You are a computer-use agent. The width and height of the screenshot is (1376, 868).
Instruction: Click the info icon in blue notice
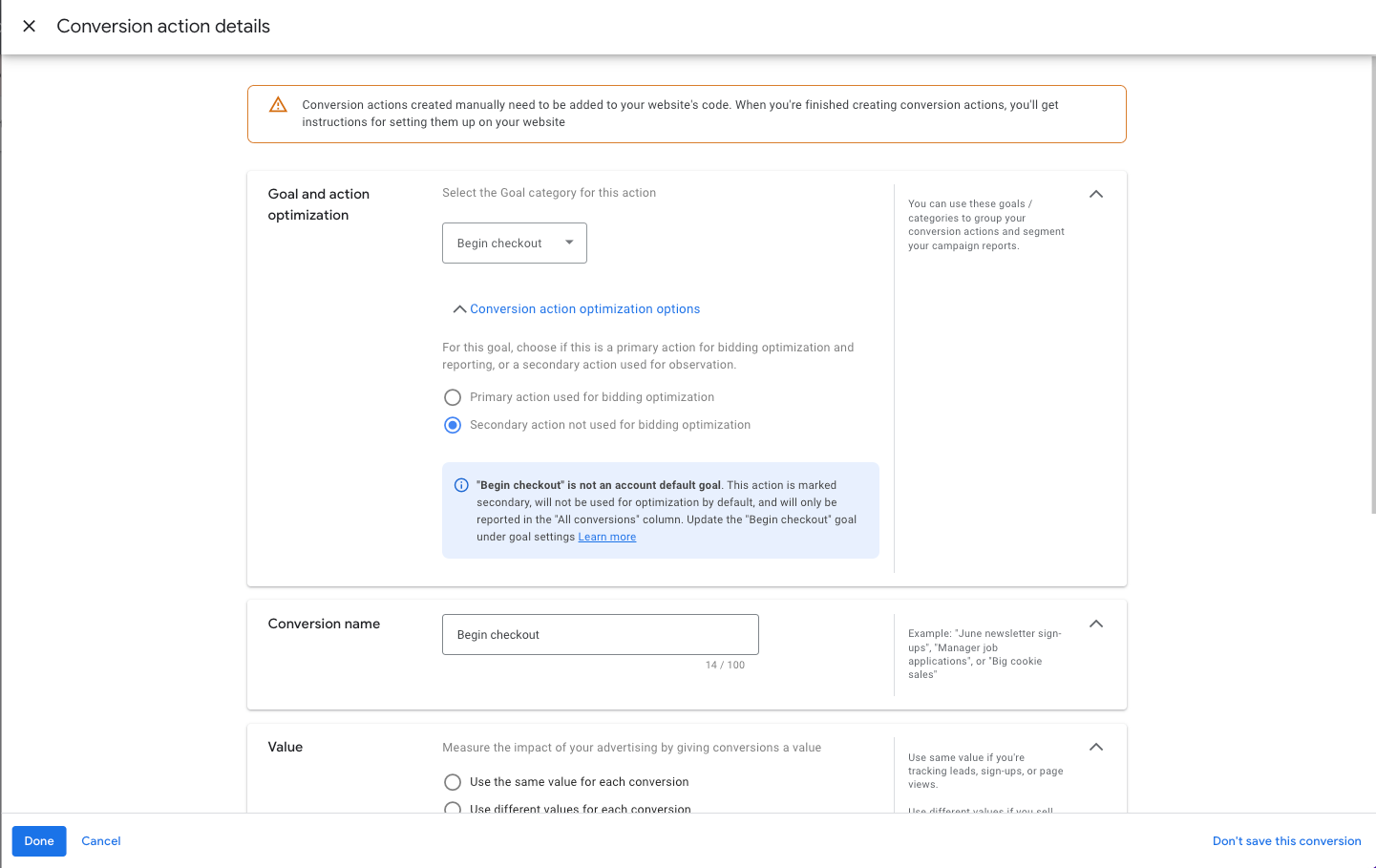pos(461,485)
